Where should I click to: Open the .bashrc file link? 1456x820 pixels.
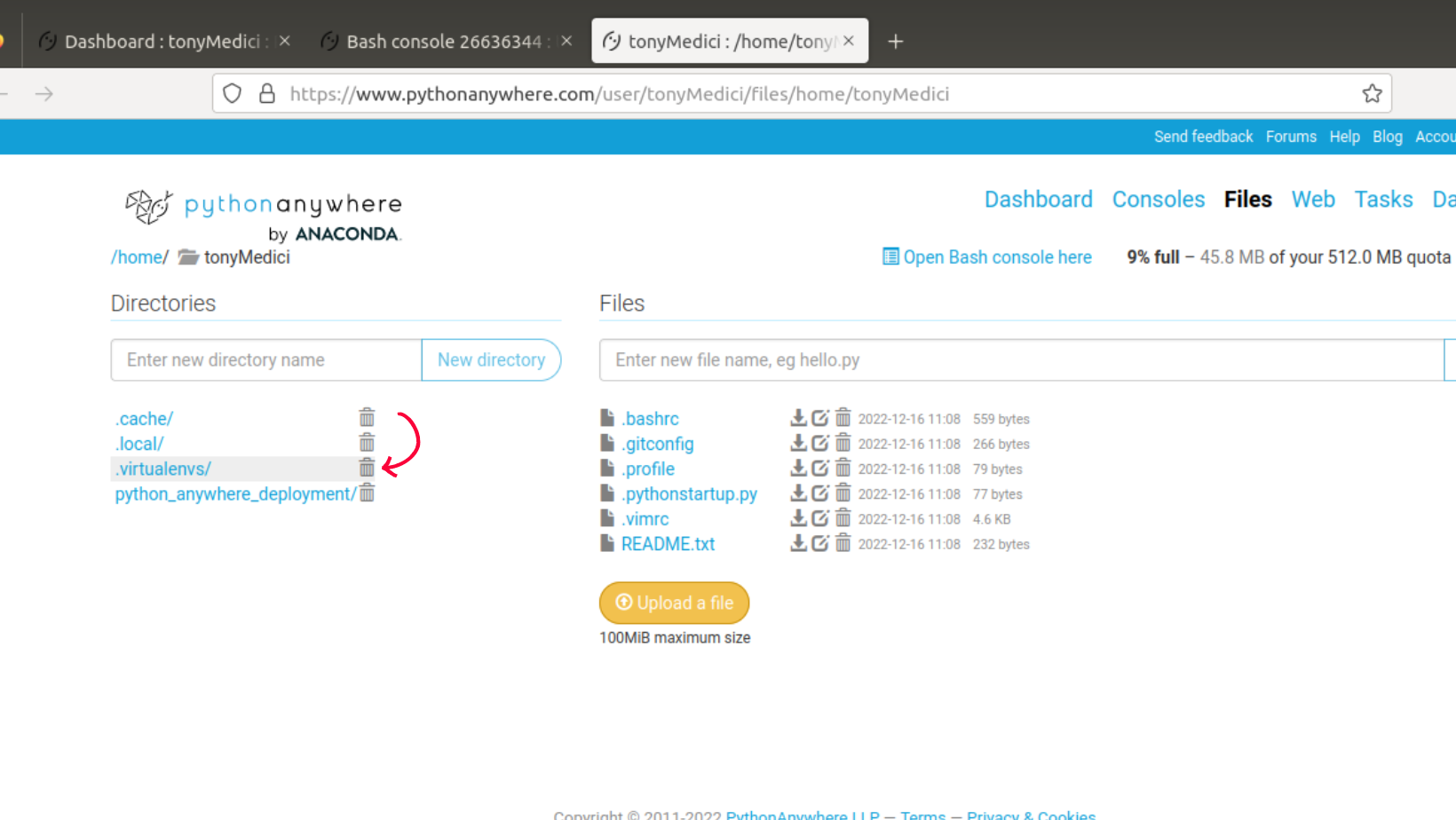coord(650,418)
